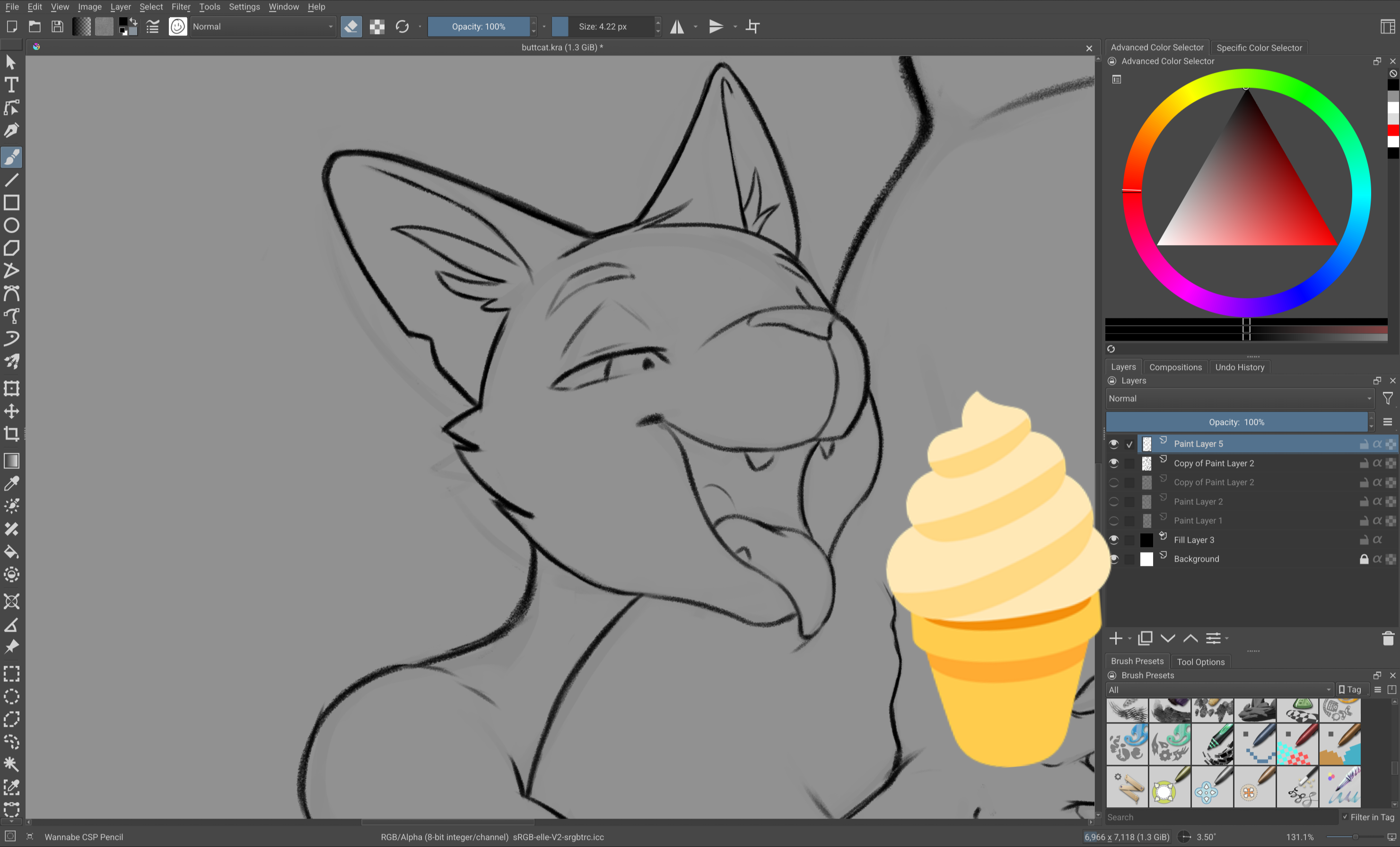
Task: Switch to Compositions tab
Action: coord(1175,367)
